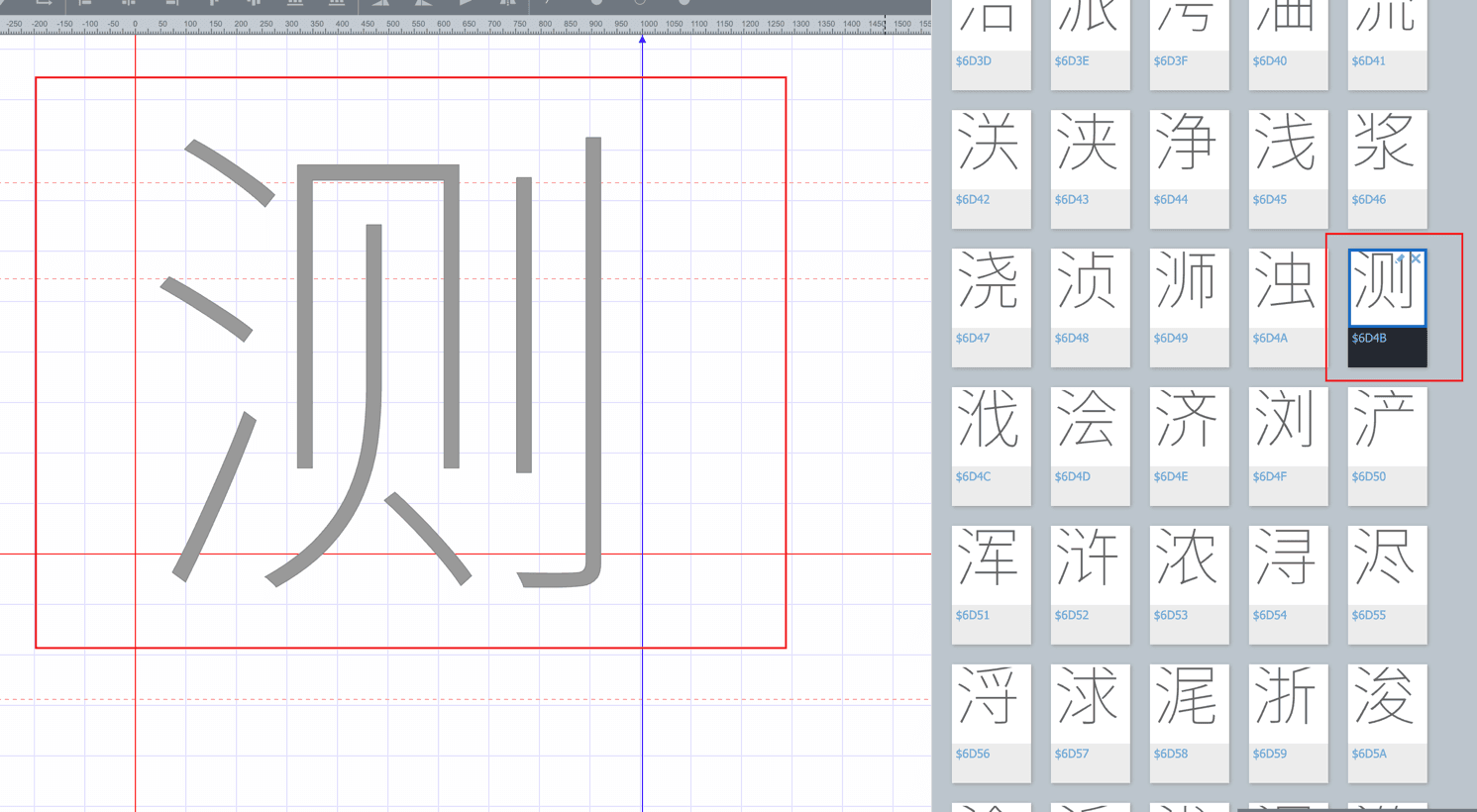Viewport: 1477px width, 812px height.
Task: Select the 浓 glyph card $6D53
Action: 1189,585
